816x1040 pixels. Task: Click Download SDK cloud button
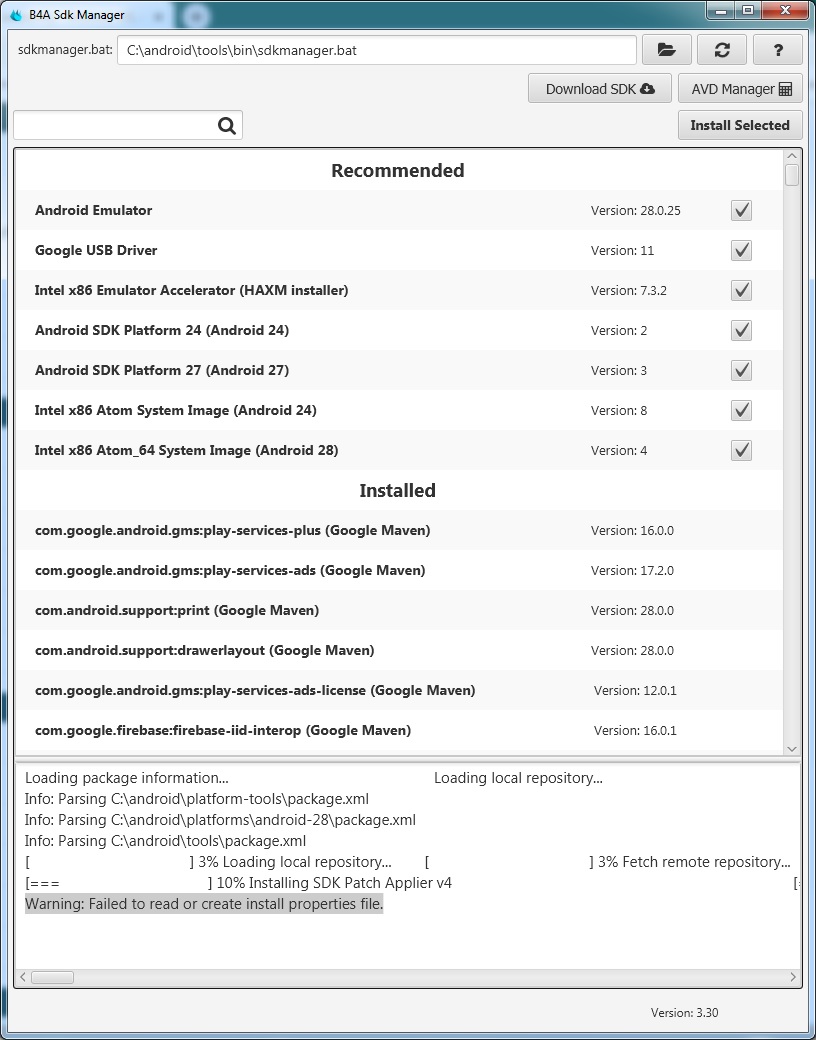[600, 88]
